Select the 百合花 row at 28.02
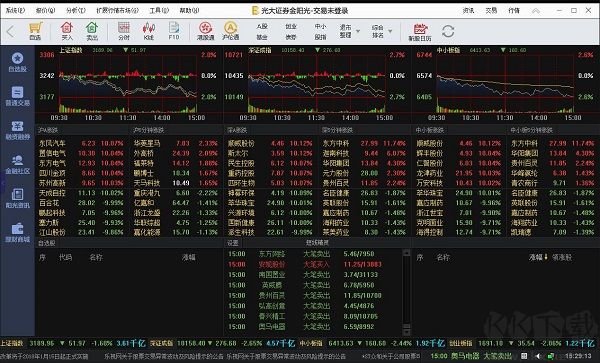600x363 pixels. 82,203
